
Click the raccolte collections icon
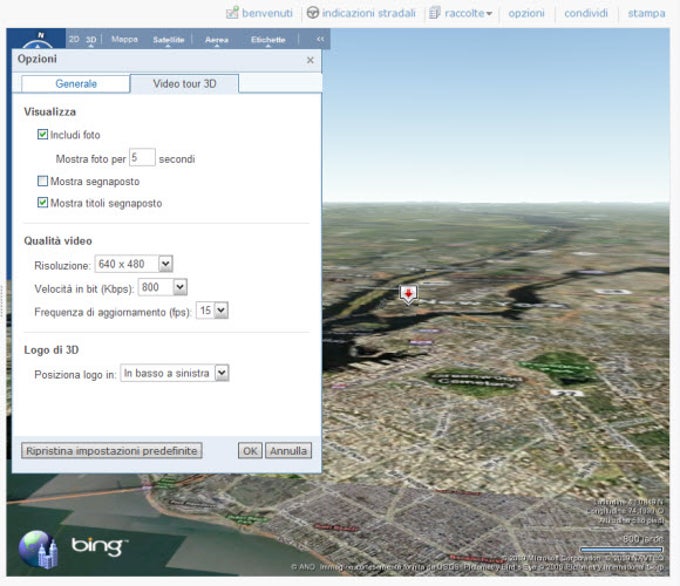[435, 13]
